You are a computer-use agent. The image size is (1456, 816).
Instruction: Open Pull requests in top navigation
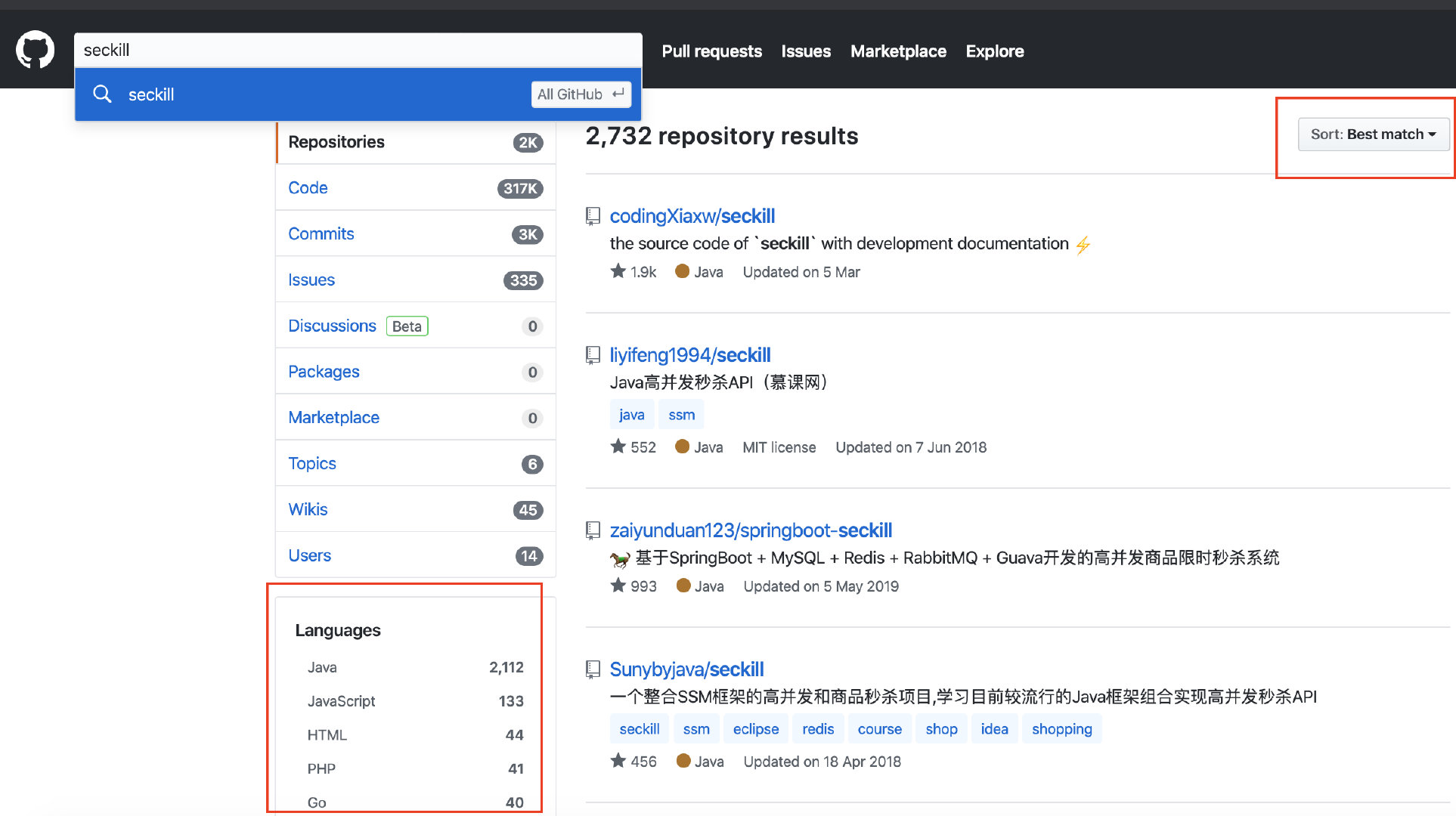pos(712,51)
